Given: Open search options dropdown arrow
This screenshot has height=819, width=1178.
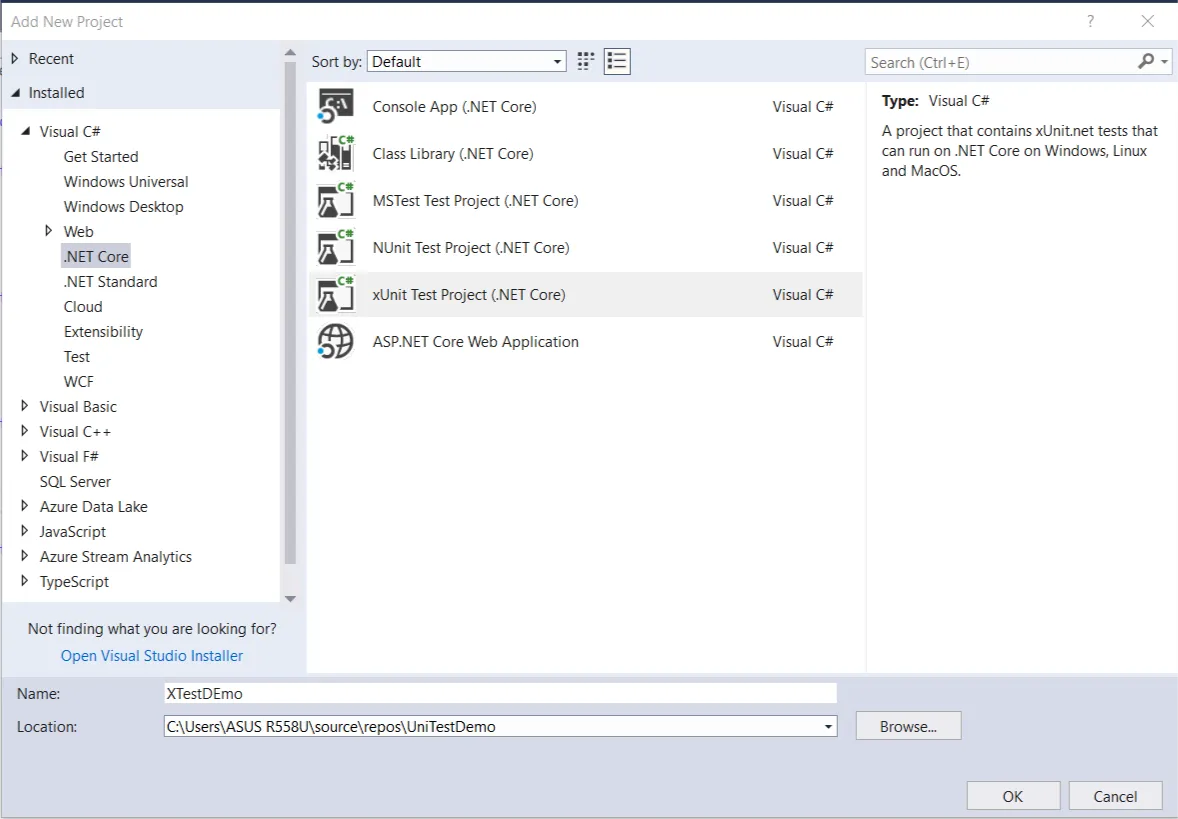Looking at the screenshot, I should click(x=1164, y=62).
